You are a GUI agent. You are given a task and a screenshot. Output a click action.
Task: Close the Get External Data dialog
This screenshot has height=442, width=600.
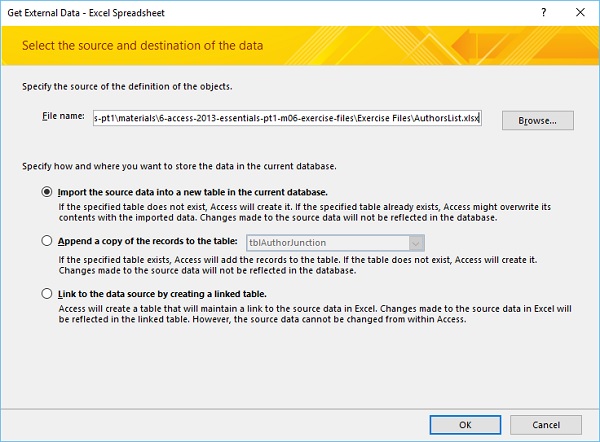pyautogui.click(x=580, y=12)
